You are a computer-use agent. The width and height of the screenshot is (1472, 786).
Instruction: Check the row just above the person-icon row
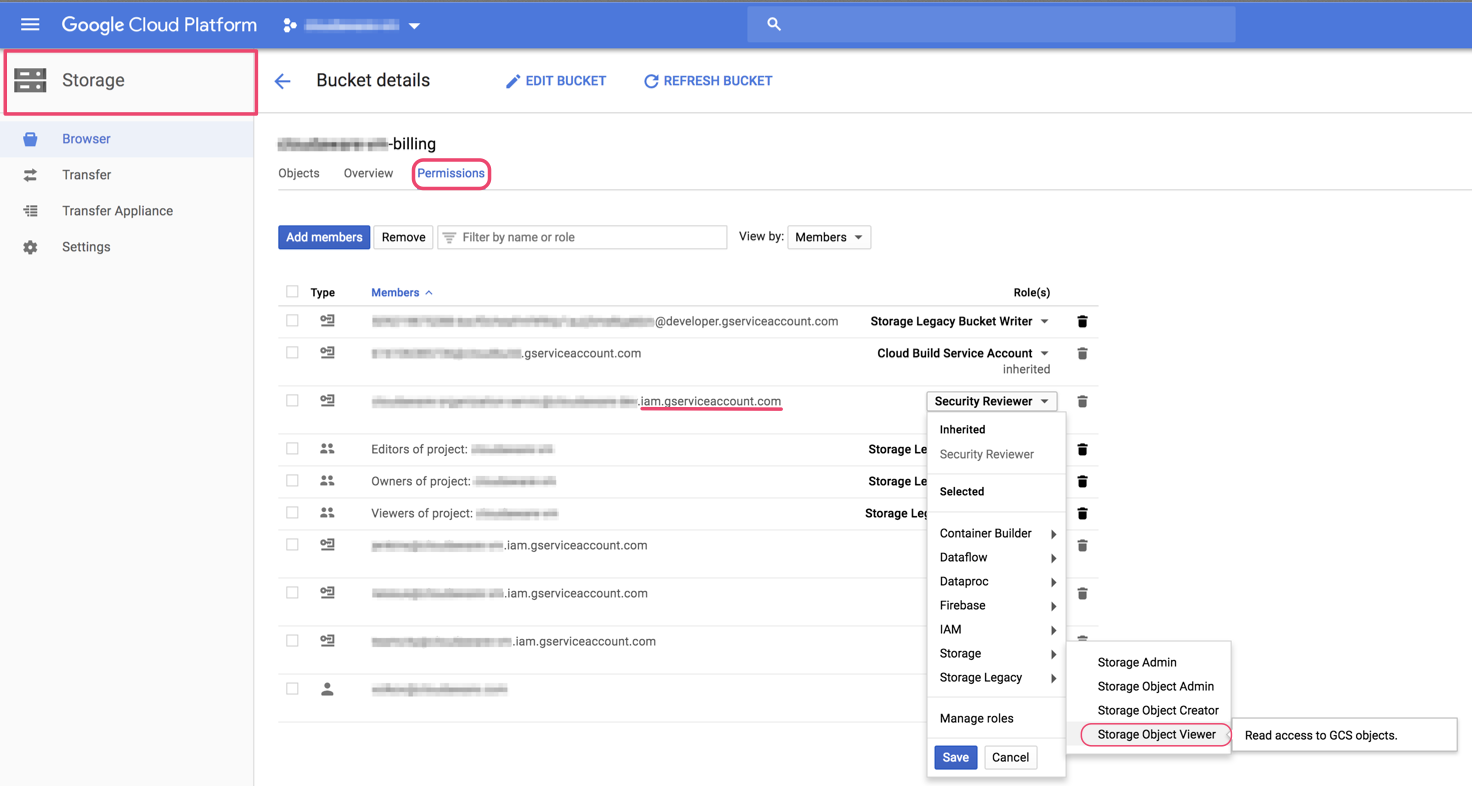[292, 641]
